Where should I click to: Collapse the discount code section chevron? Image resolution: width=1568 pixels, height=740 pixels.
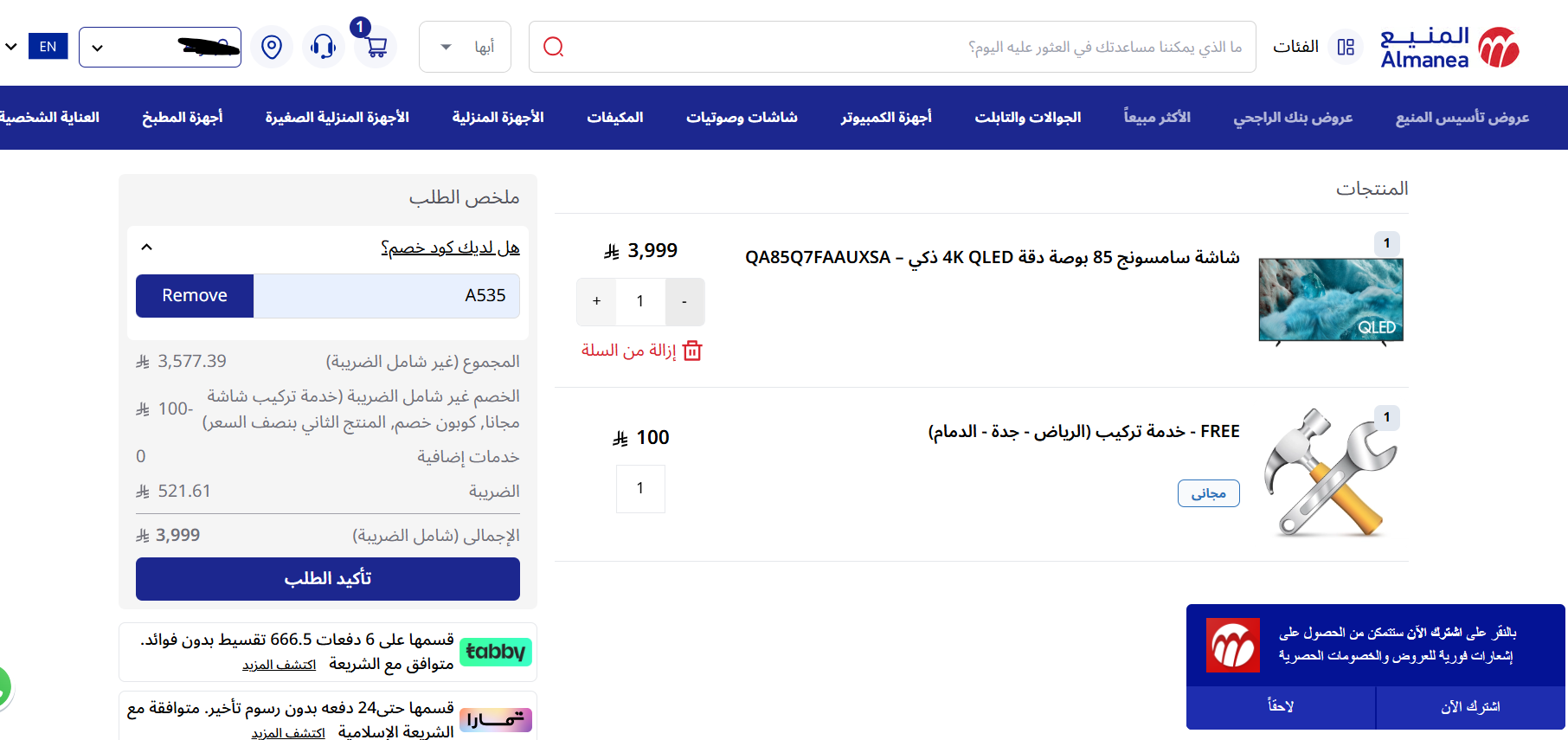(x=146, y=248)
